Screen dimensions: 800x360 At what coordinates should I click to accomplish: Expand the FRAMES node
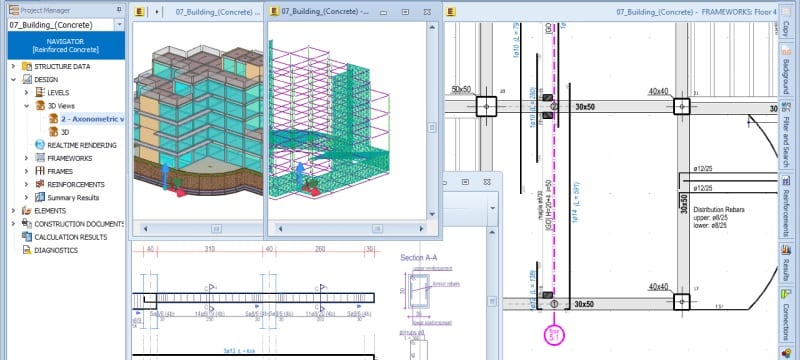click(x=27, y=171)
